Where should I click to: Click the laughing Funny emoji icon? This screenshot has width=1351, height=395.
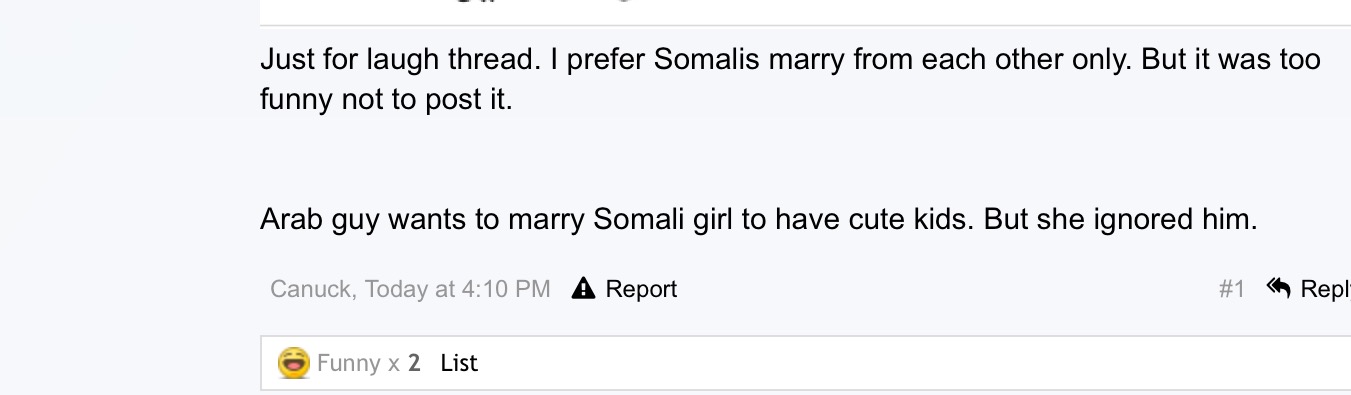point(294,362)
